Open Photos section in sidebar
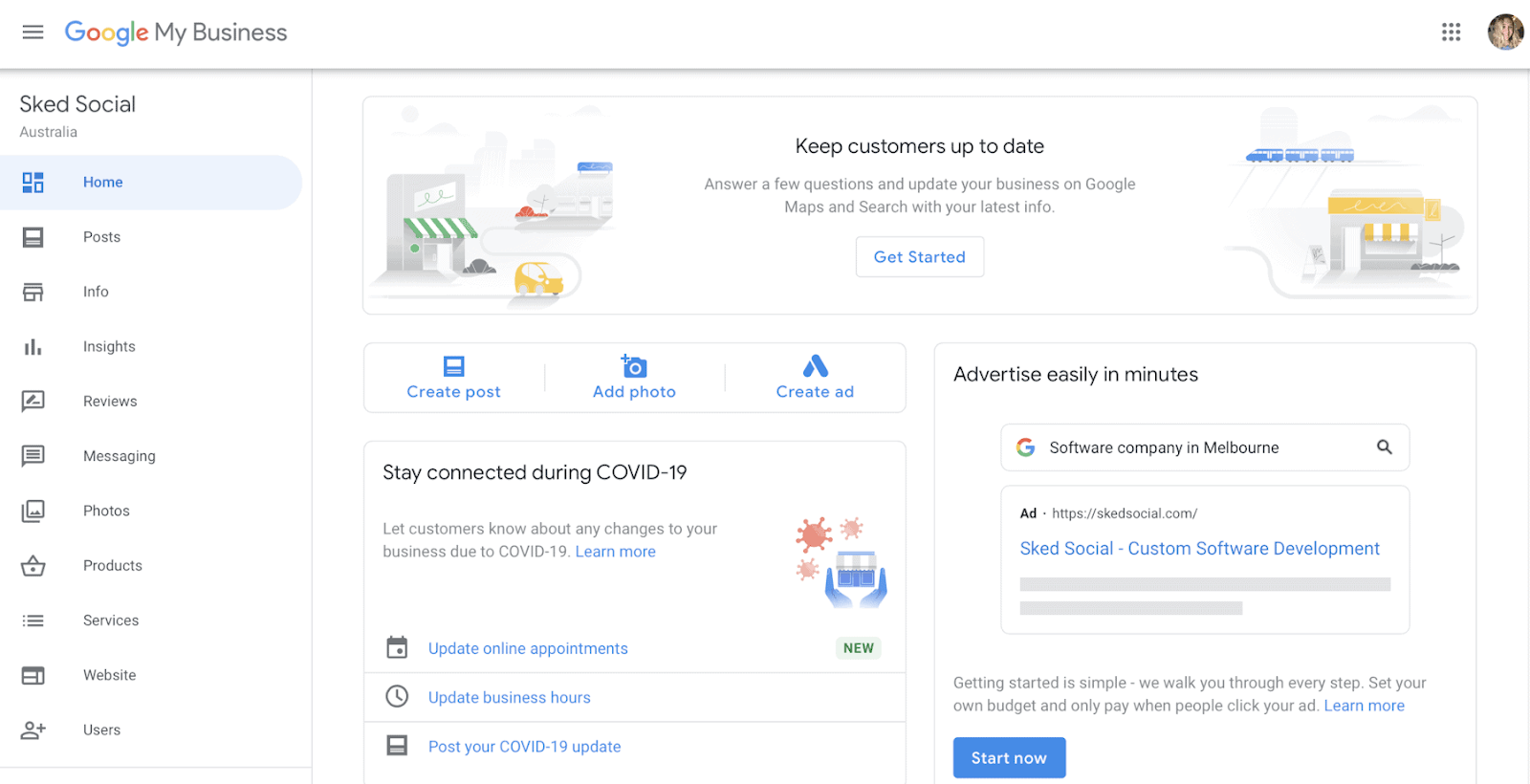This screenshot has height=784, width=1530. 151,512
